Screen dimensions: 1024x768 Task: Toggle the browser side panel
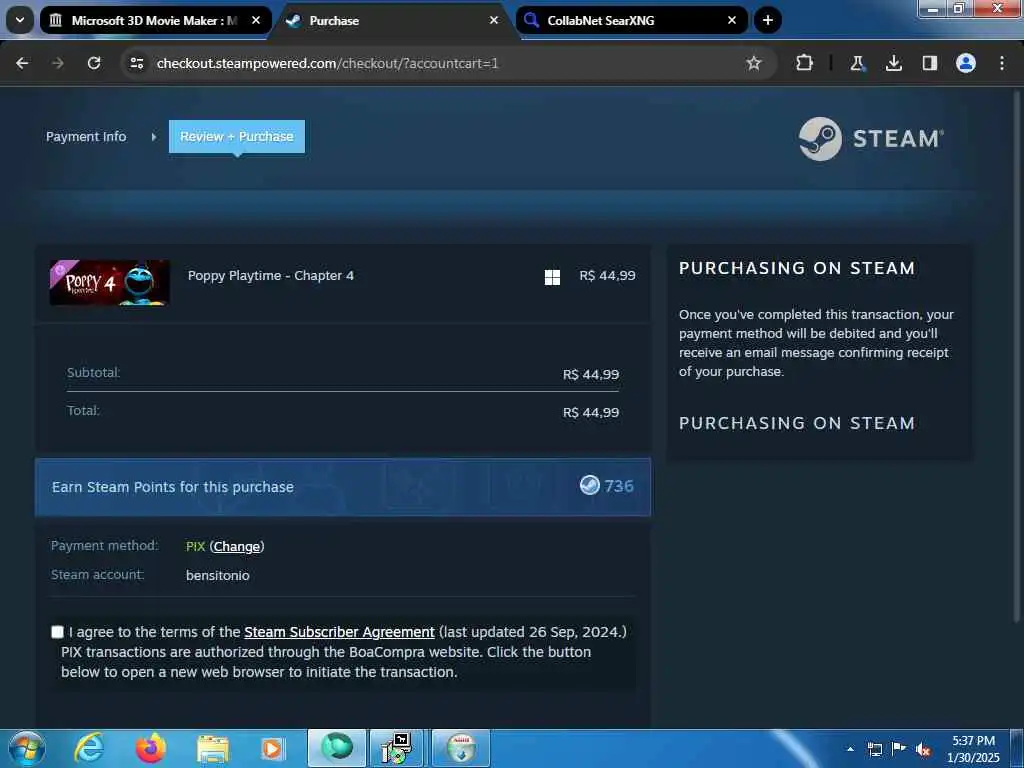pyautogui.click(x=929, y=63)
